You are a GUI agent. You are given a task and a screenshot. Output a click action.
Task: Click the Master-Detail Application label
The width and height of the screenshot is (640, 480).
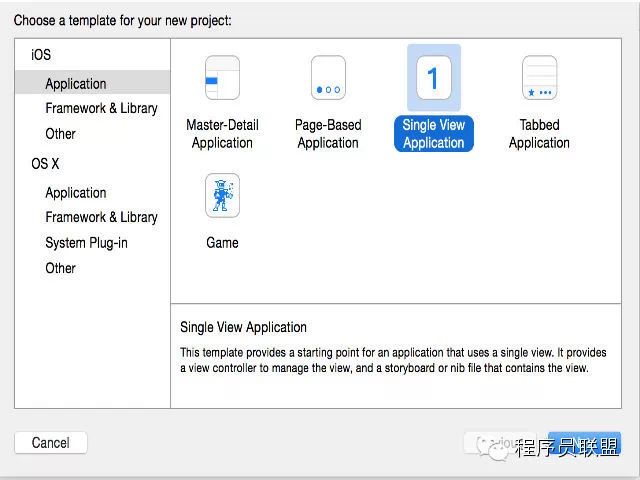pyautogui.click(x=222, y=134)
